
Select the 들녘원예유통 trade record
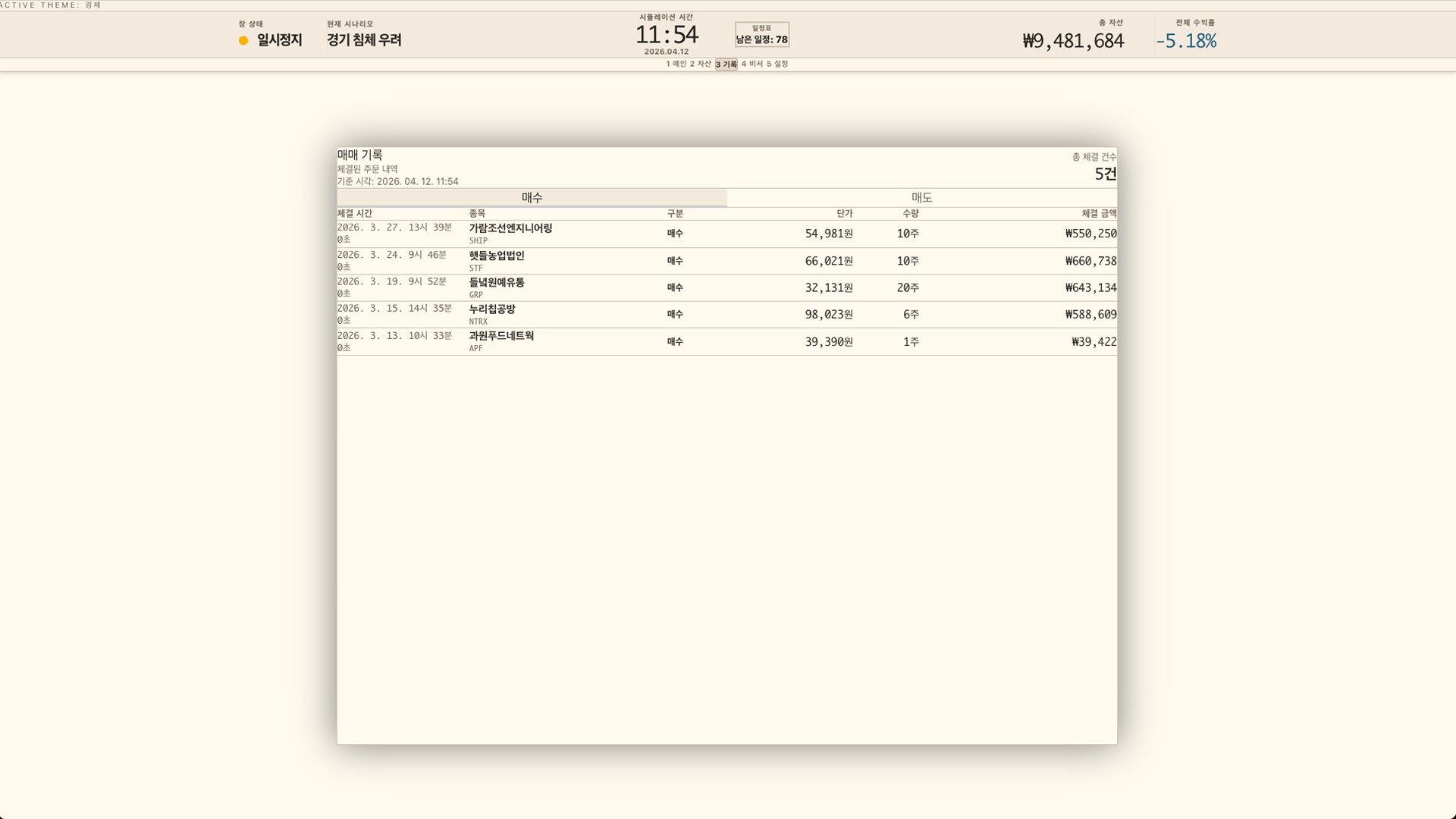(x=726, y=287)
